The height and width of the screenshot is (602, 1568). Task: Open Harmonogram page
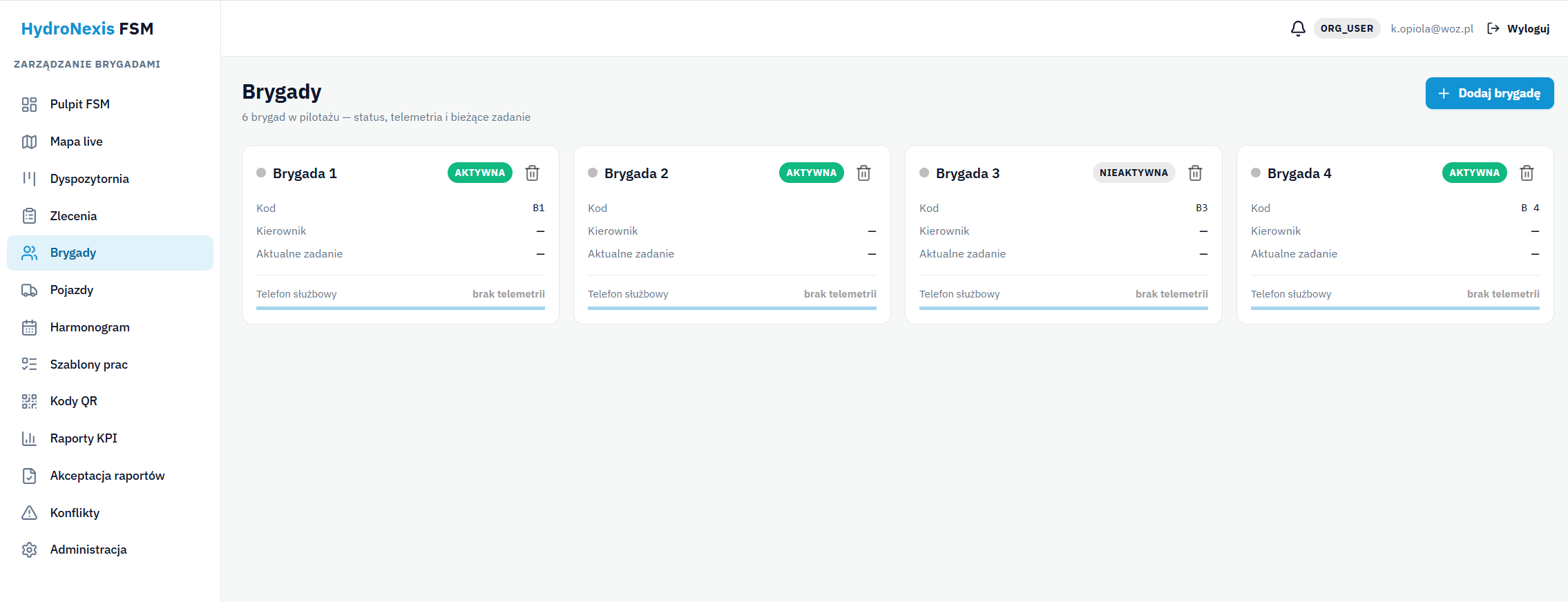pyautogui.click(x=110, y=327)
